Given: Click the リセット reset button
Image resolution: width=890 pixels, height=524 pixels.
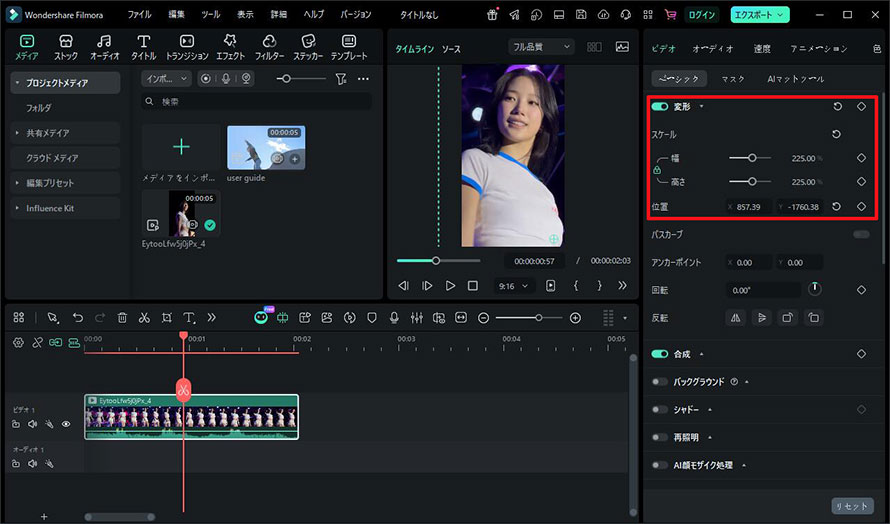Looking at the screenshot, I should pyautogui.click(x=853, y=506).
